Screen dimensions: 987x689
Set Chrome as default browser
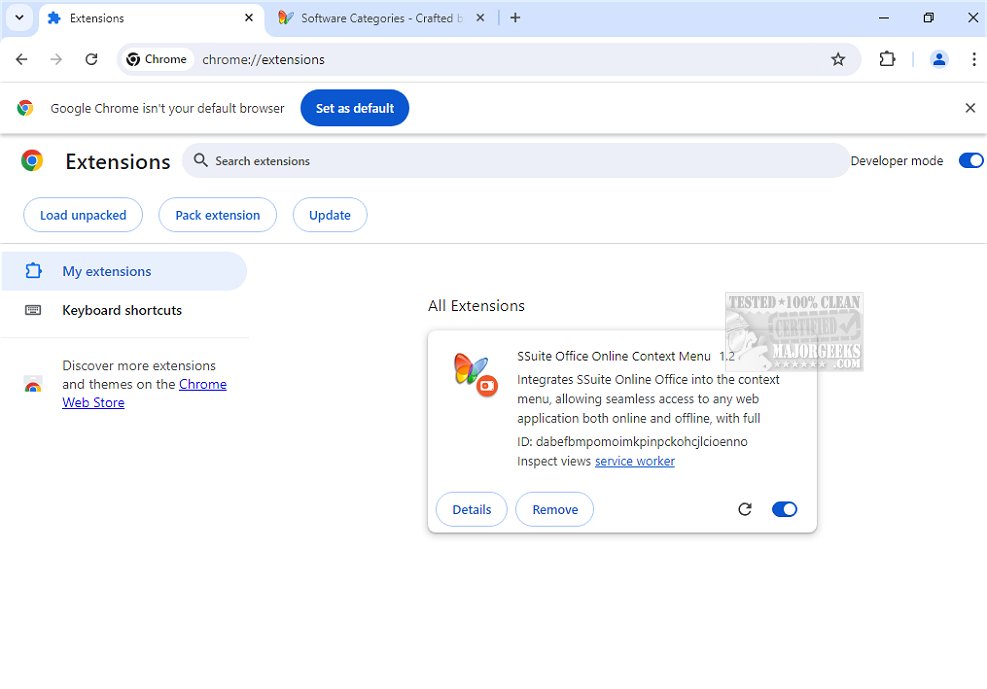click(354, 108)
